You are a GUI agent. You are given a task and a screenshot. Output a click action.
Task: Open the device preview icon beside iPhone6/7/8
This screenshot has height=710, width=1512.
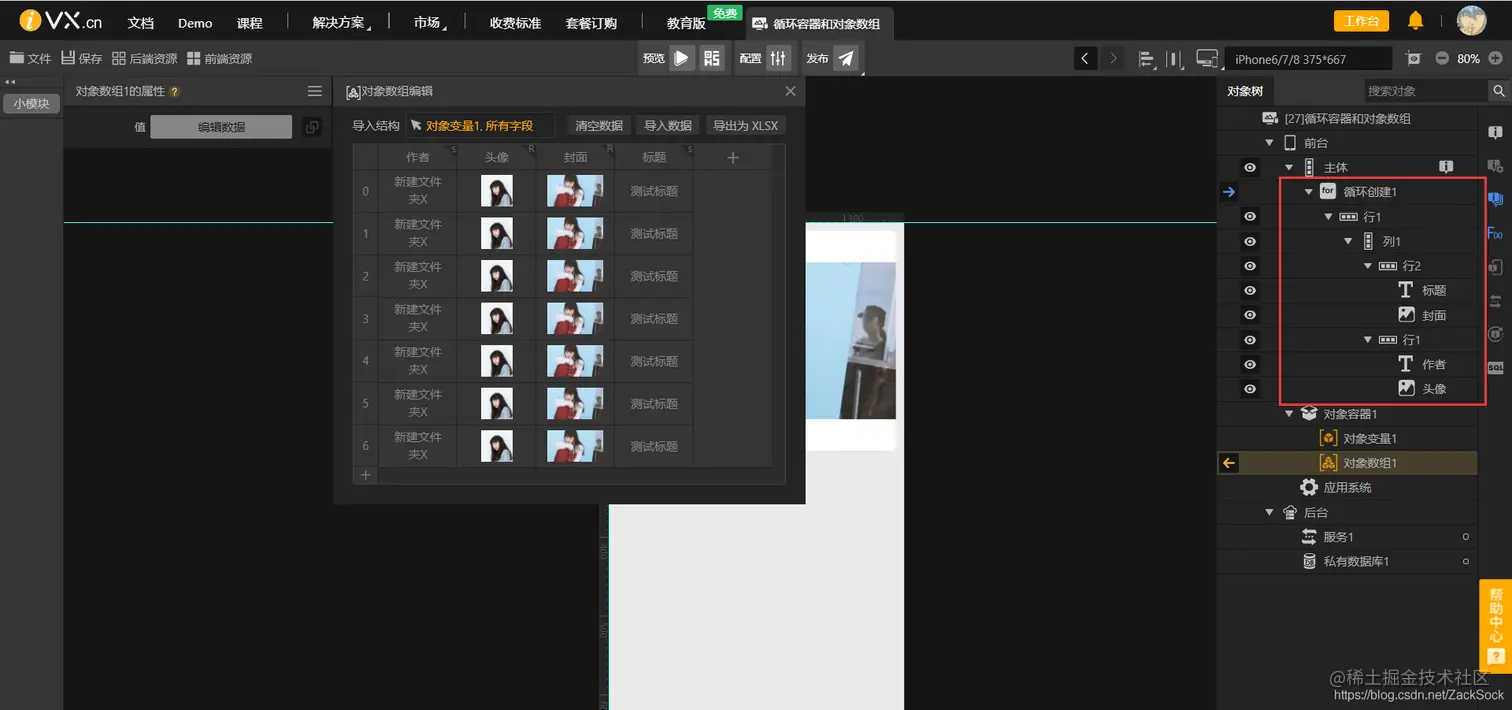1206,58
